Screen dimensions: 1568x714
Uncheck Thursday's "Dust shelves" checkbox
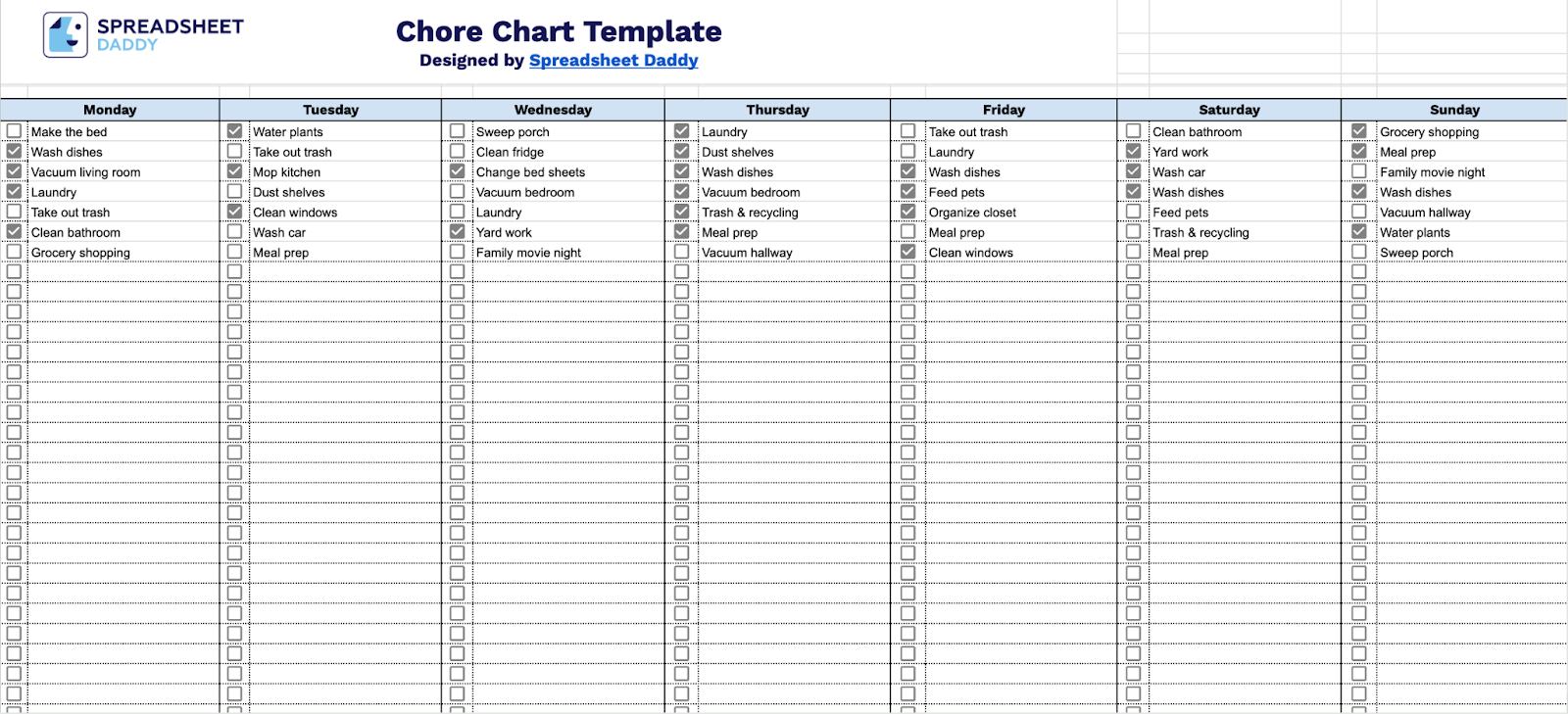coord(681,152)
